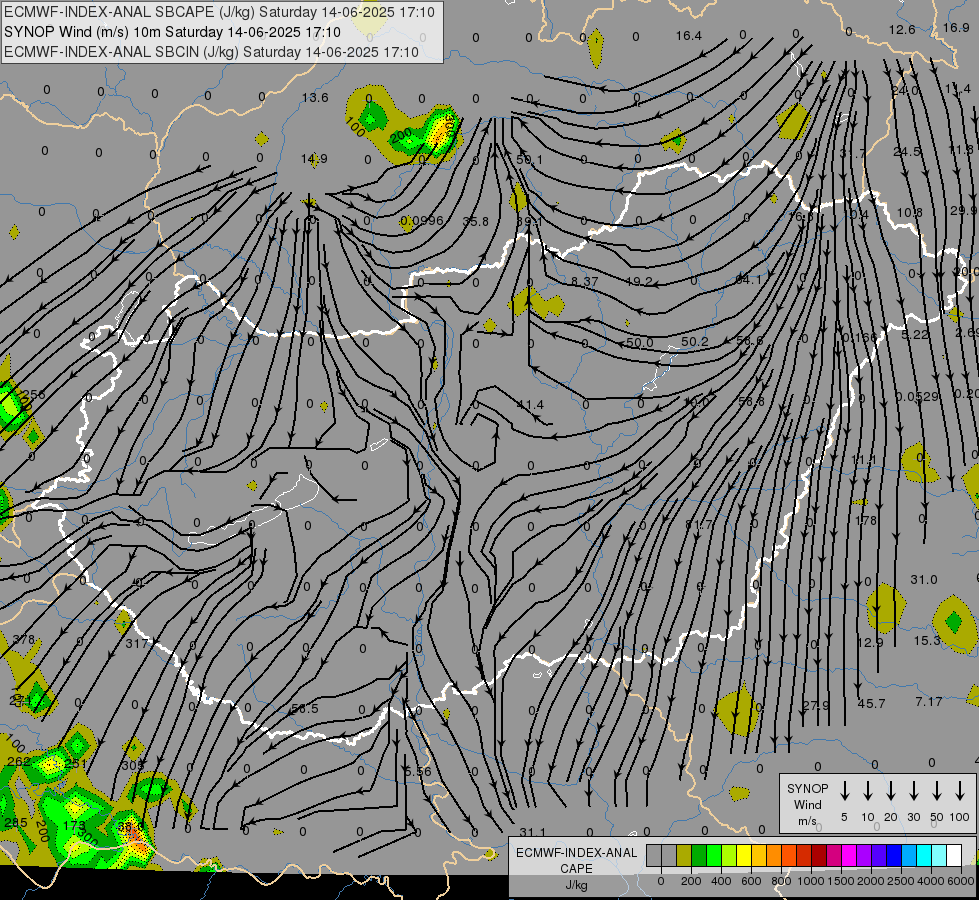Viewport: 979px width, 900px height.
Task: Click the map value 317
Action: point(136,644)
